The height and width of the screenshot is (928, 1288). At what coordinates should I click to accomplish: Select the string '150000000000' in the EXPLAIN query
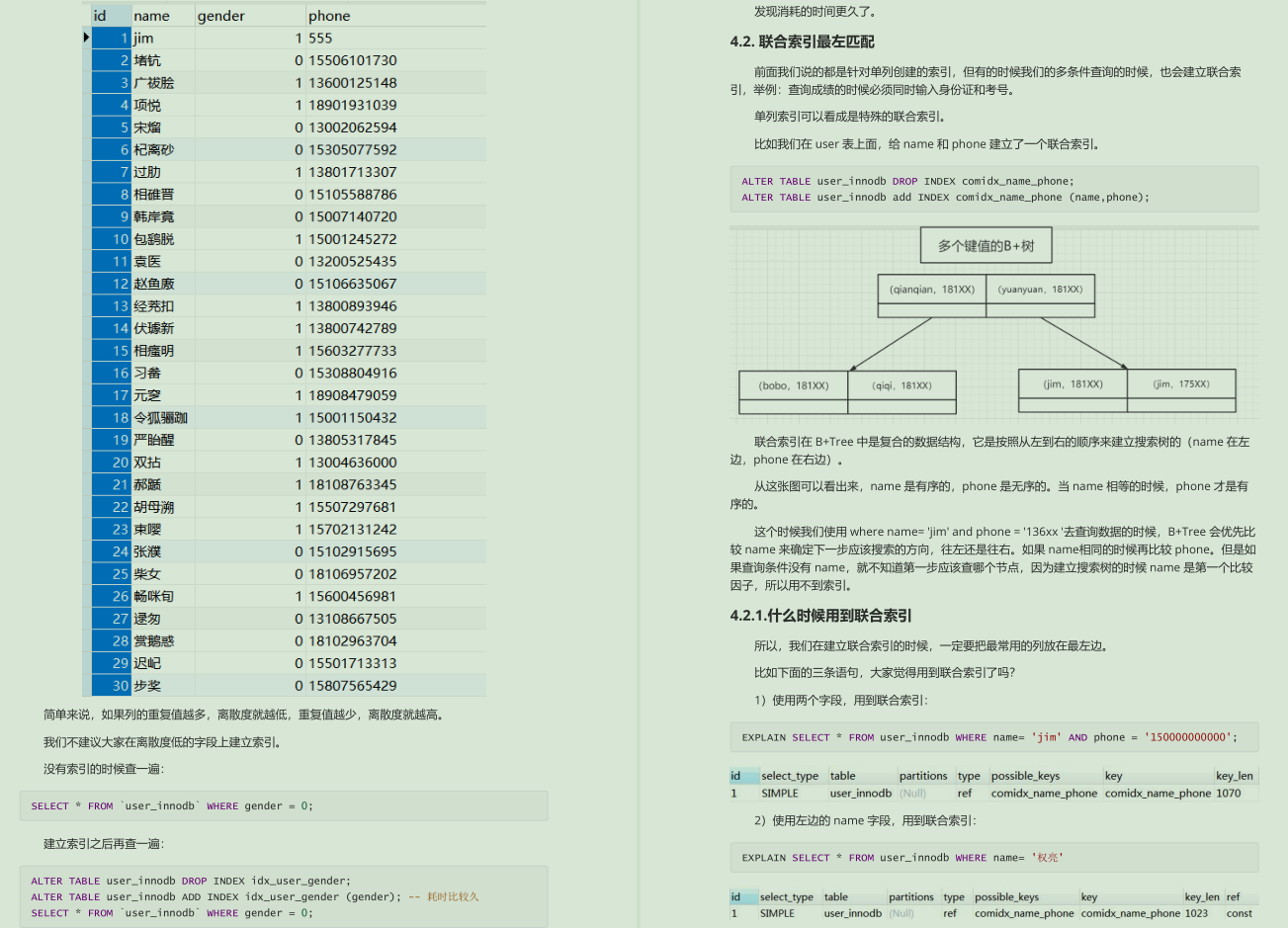[x=1187, y=737]
